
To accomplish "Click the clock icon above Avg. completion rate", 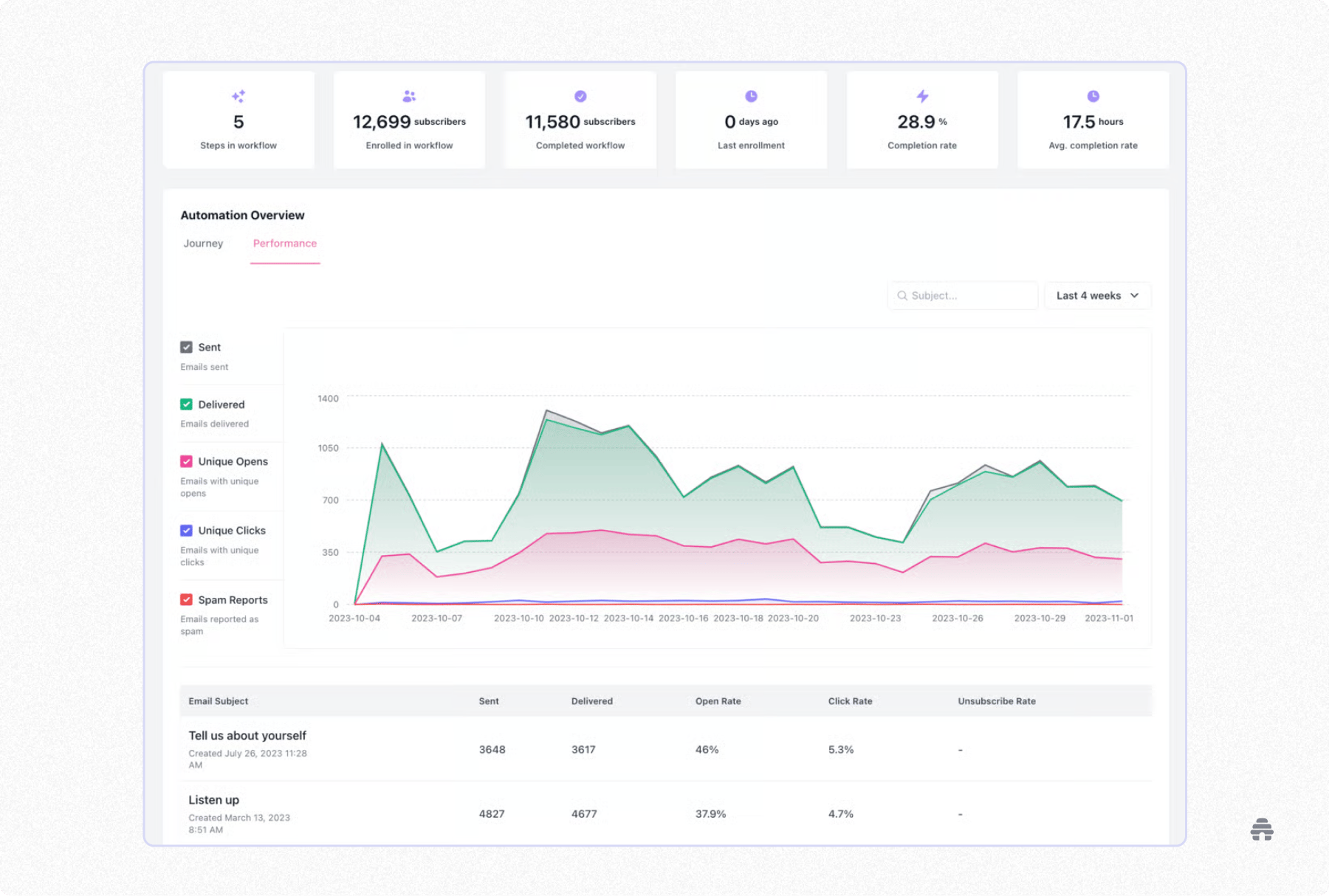I will click(x=1093, y=95).
